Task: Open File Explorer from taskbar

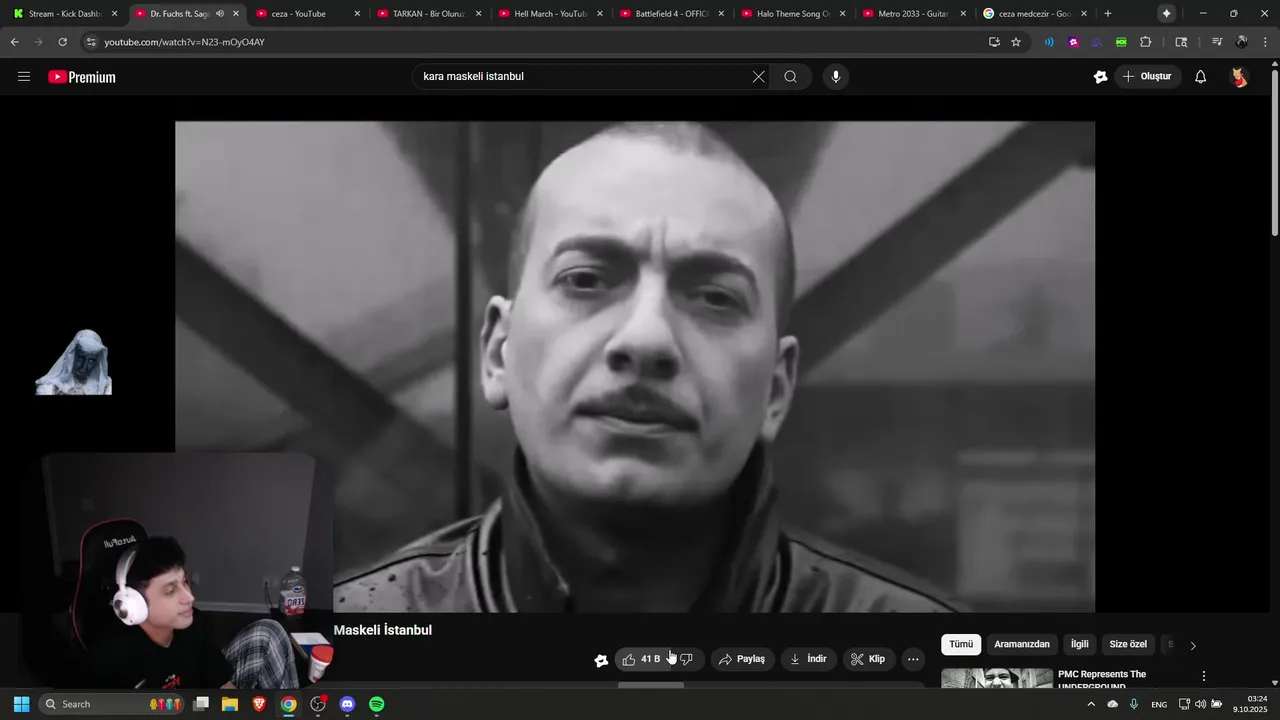Action: coord(230,704)
